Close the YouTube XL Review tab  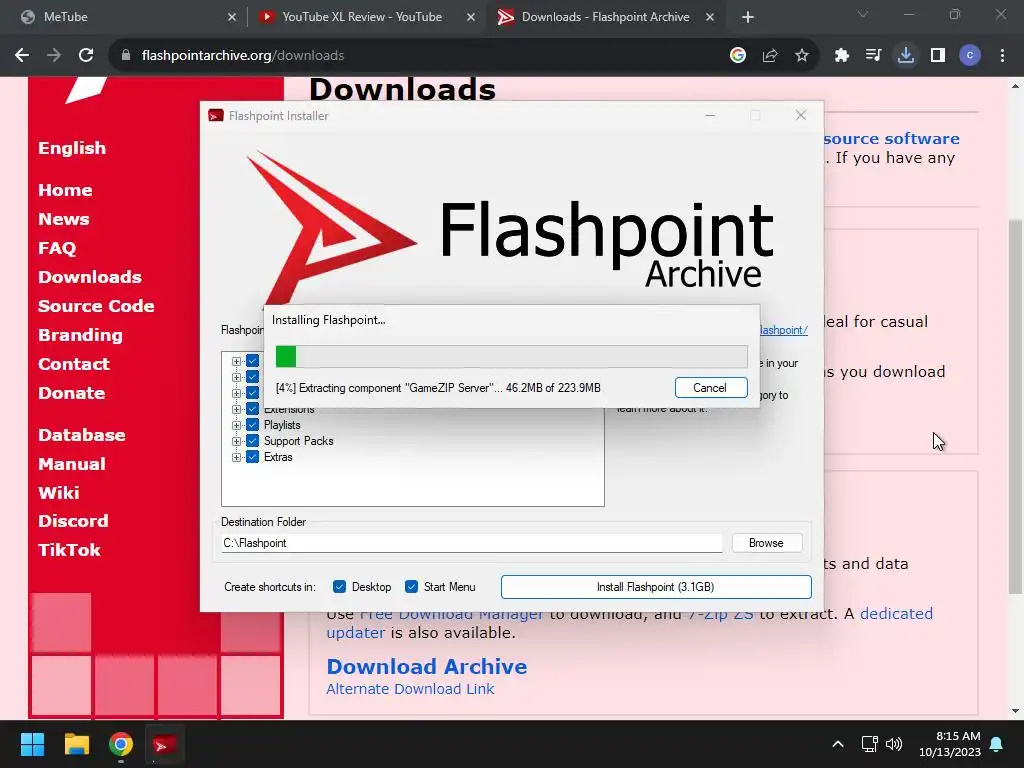[471, 17]
